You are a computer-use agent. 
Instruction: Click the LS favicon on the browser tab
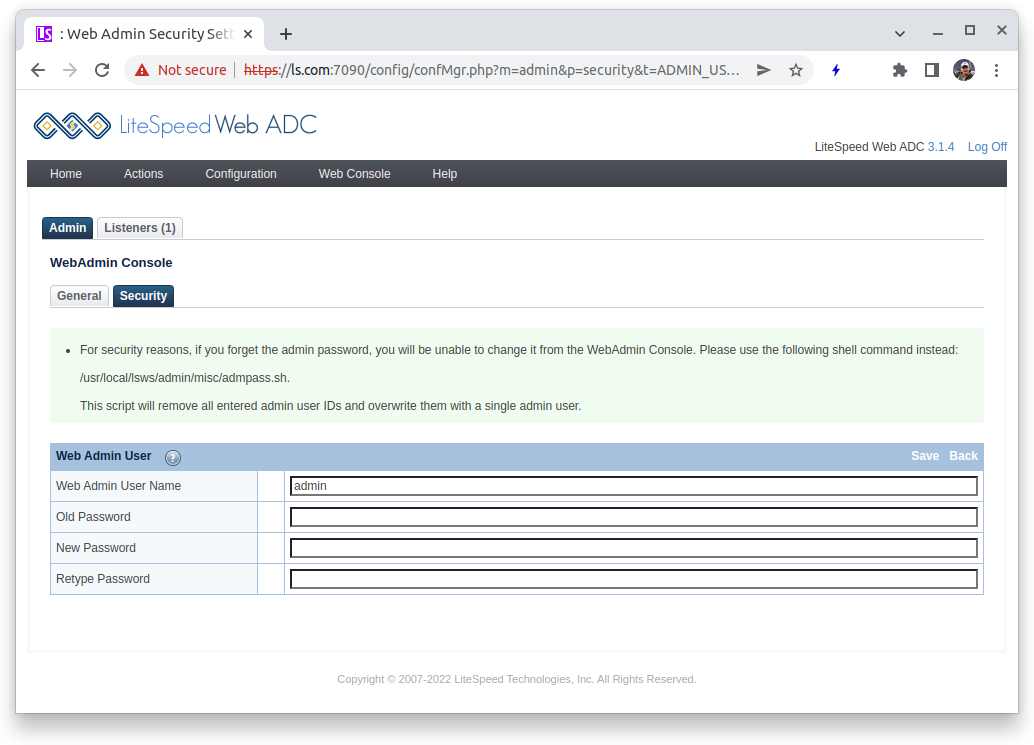(x=44, y=34)
